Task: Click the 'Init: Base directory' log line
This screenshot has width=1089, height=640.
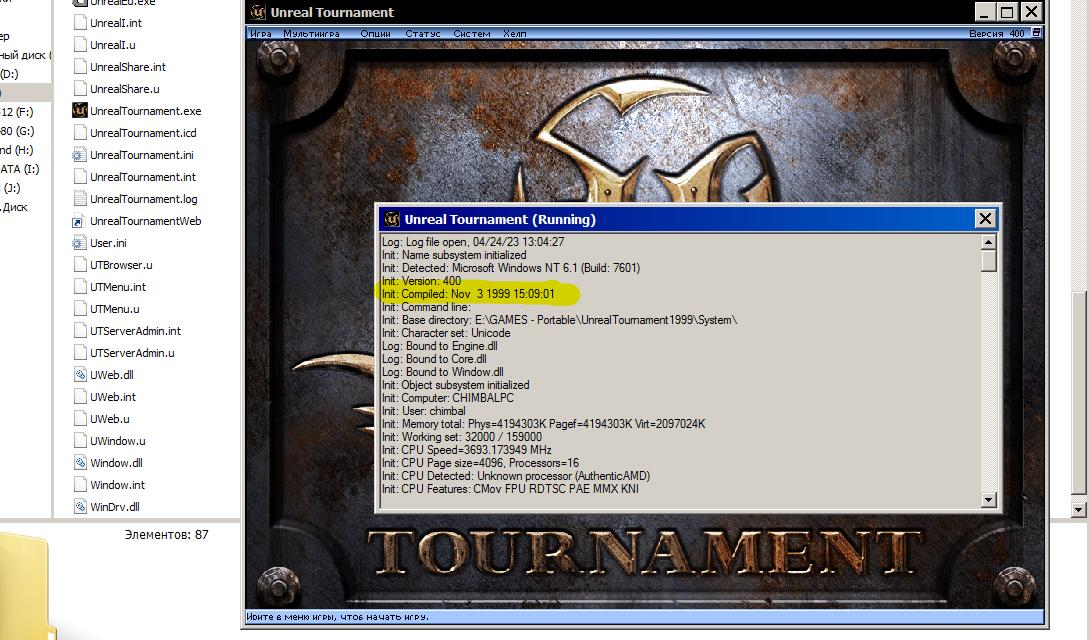Action: [560, 320]
